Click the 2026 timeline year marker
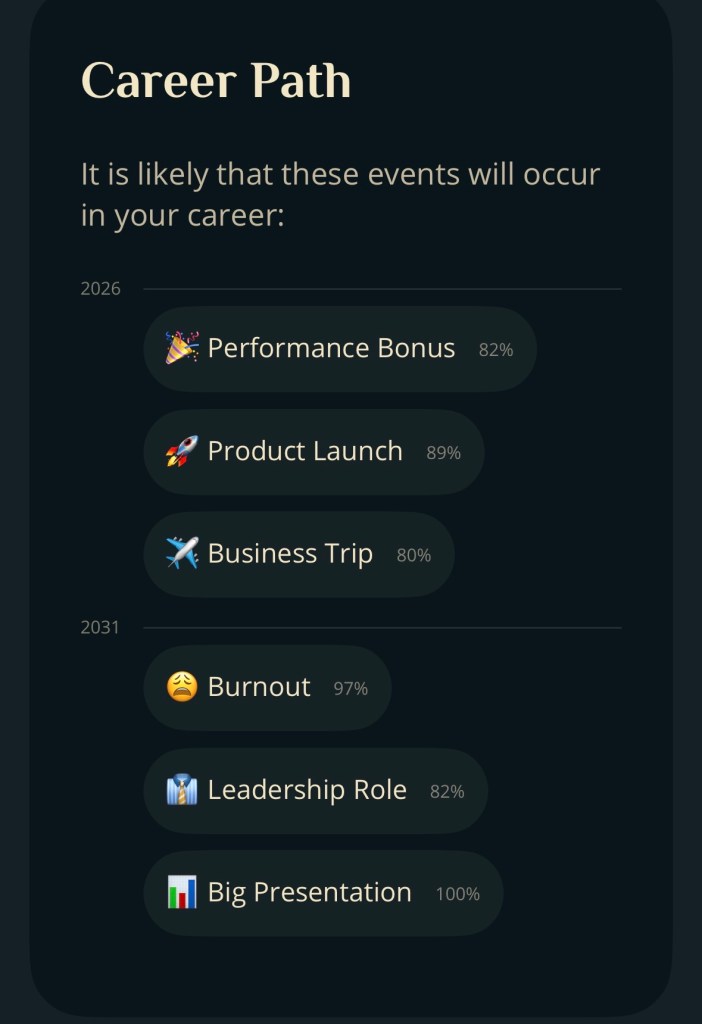 pos(100,289)
